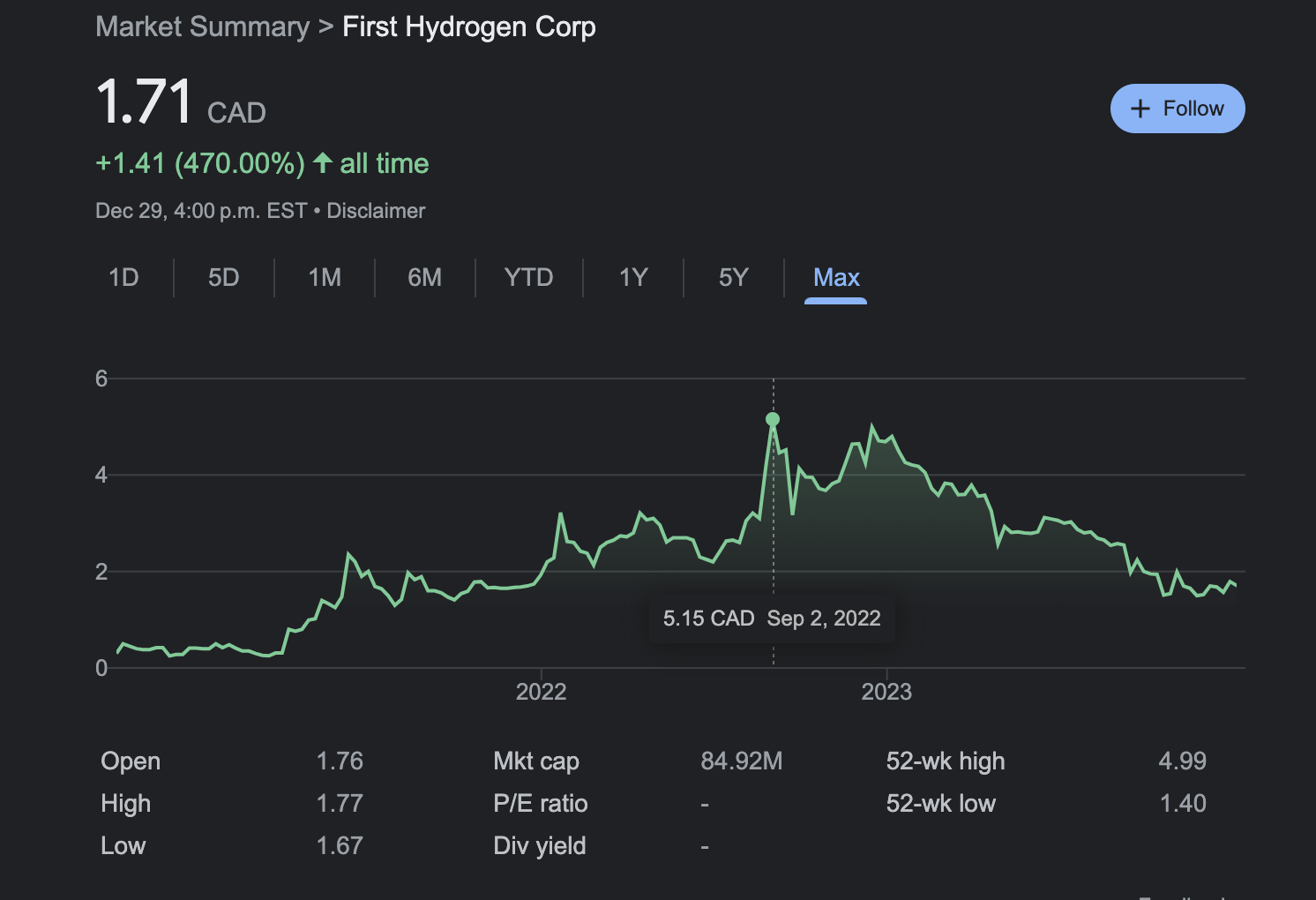
Task: Click the Dec 29, 4:00 p.m. EST timestamp
Action: [201, 211]
